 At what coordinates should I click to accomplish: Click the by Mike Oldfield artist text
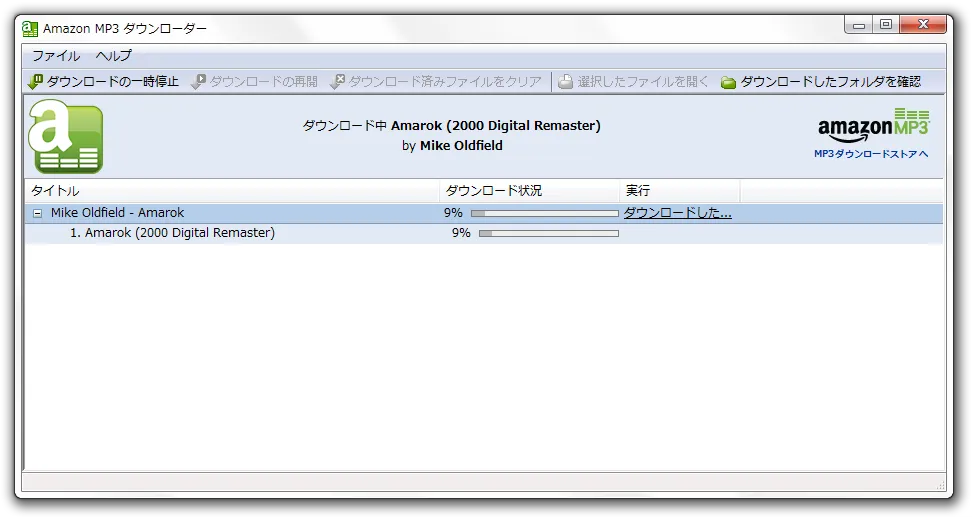452,146
